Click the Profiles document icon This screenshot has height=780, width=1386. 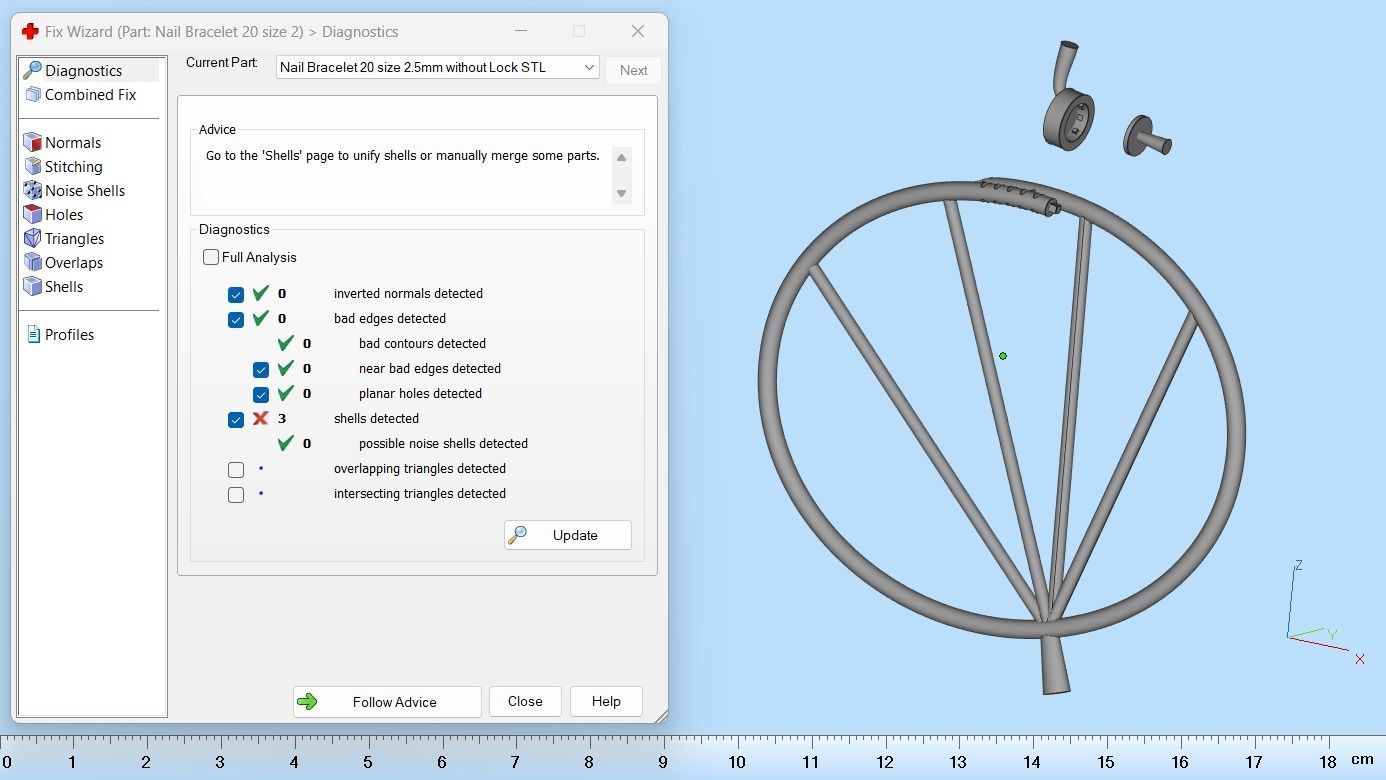(x=33, y=334)
